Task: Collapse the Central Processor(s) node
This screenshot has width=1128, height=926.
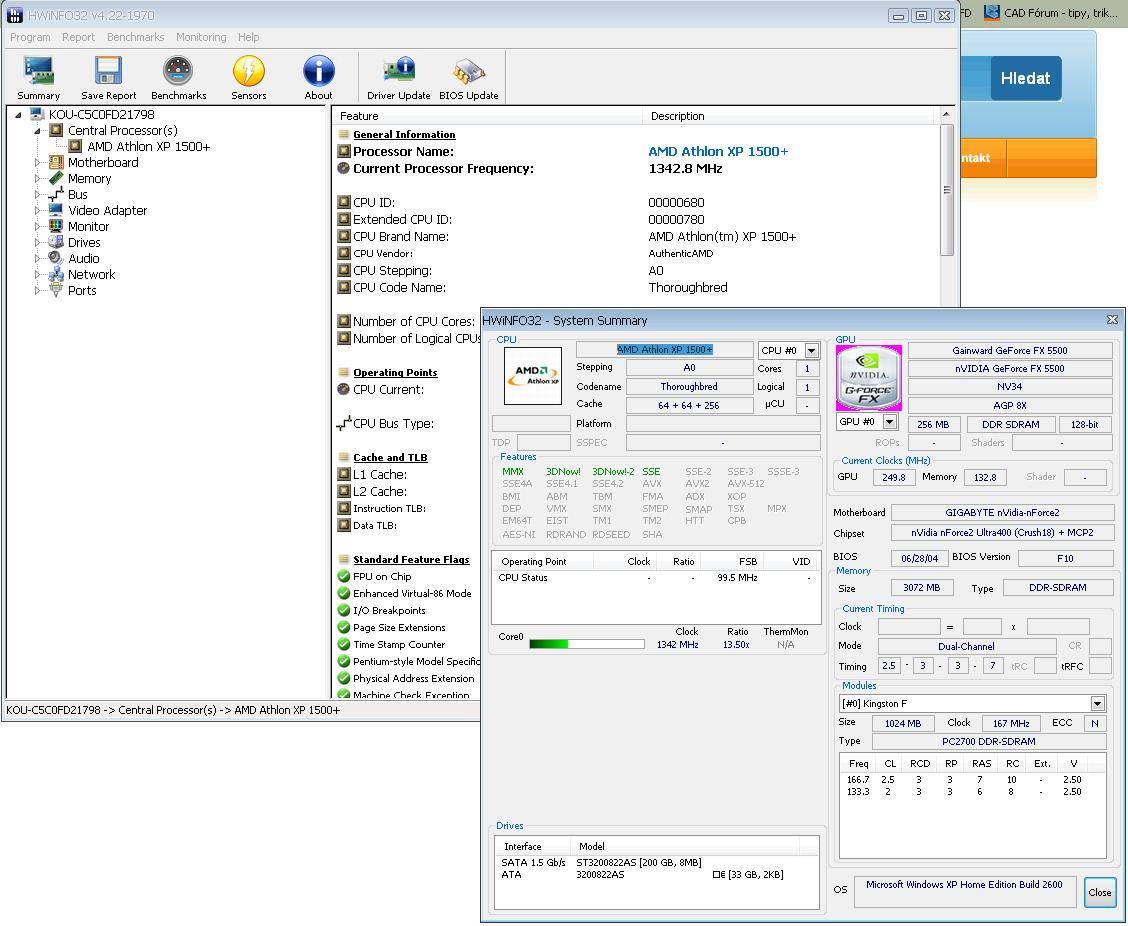Action: pyautogui.click(x=37, y=130)
